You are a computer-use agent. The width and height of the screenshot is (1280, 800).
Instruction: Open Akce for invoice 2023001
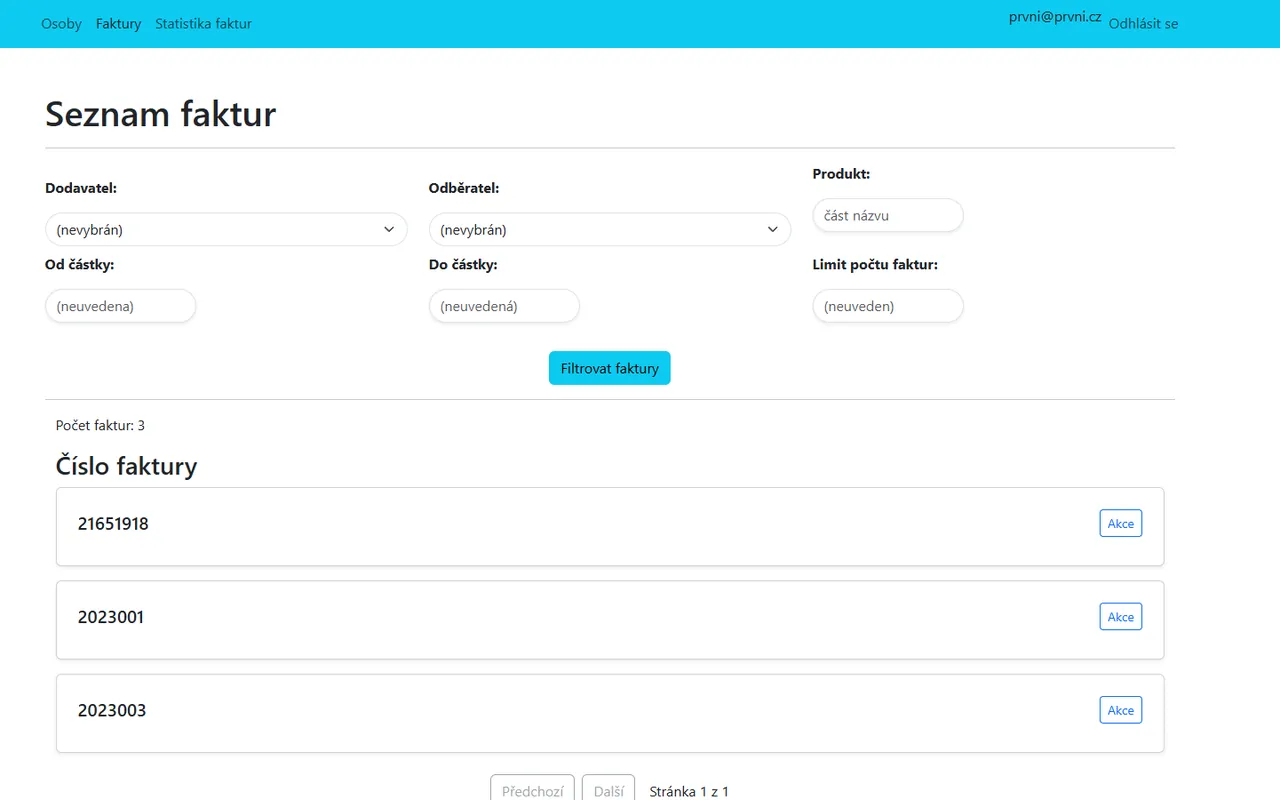[x=1120, y=617]
